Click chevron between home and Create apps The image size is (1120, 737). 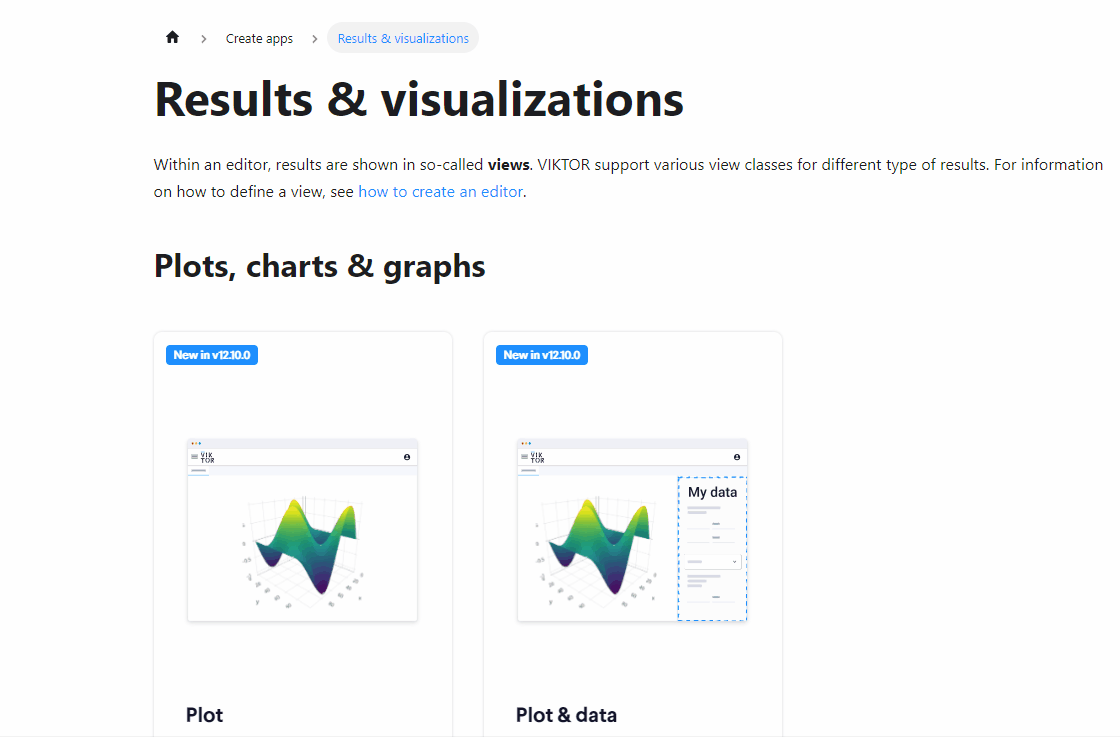click(x=204, y=39)
